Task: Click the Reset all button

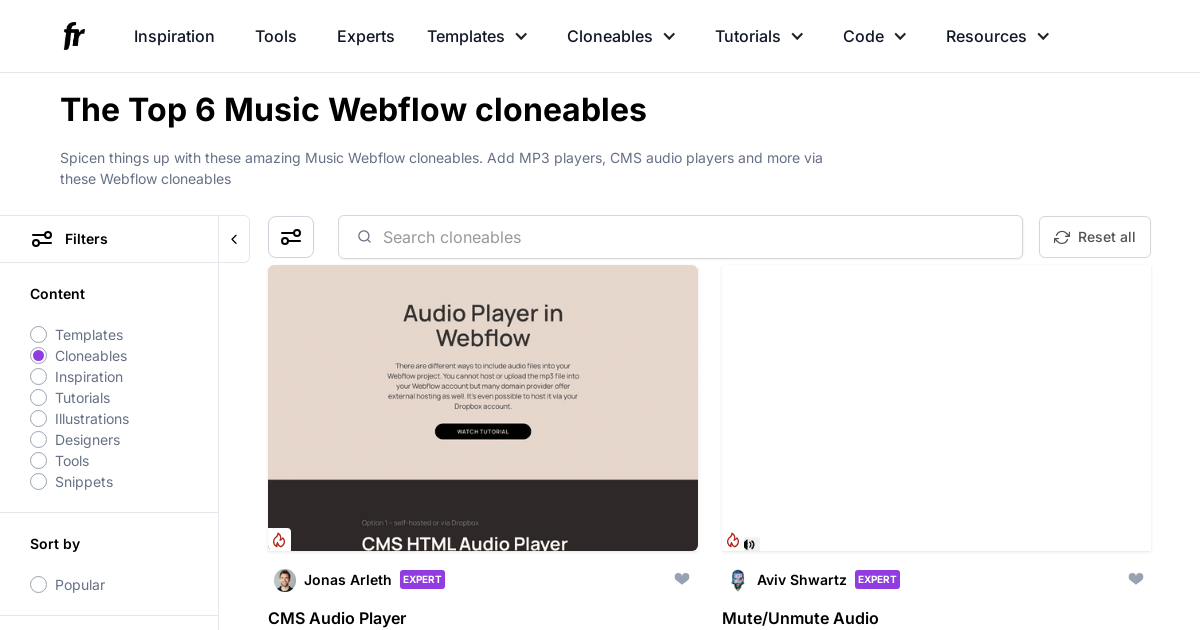Action: click(1095, 237)
